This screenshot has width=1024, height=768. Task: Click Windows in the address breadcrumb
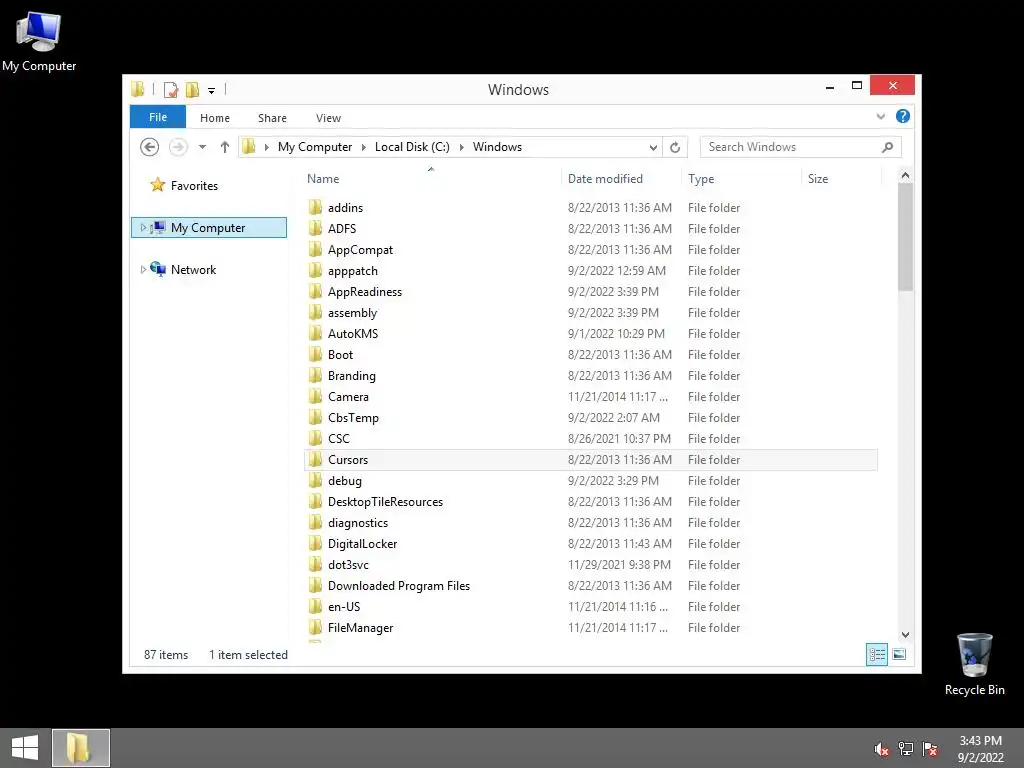497,147
